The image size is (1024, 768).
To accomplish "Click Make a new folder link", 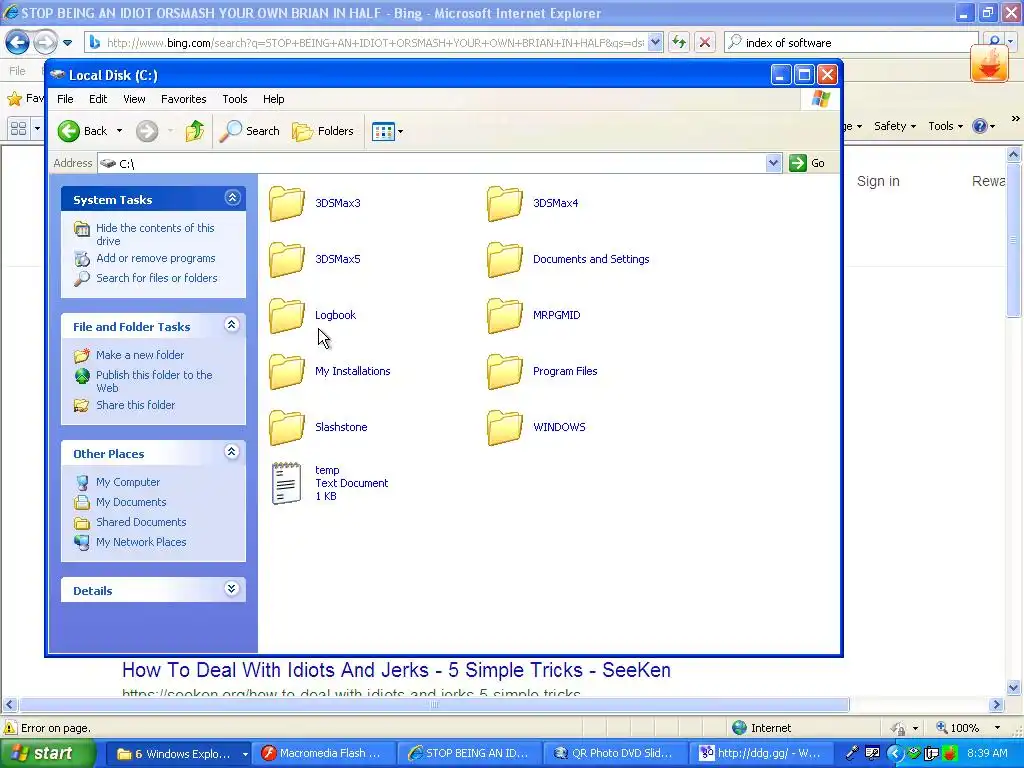I will (x=140, y=355).
